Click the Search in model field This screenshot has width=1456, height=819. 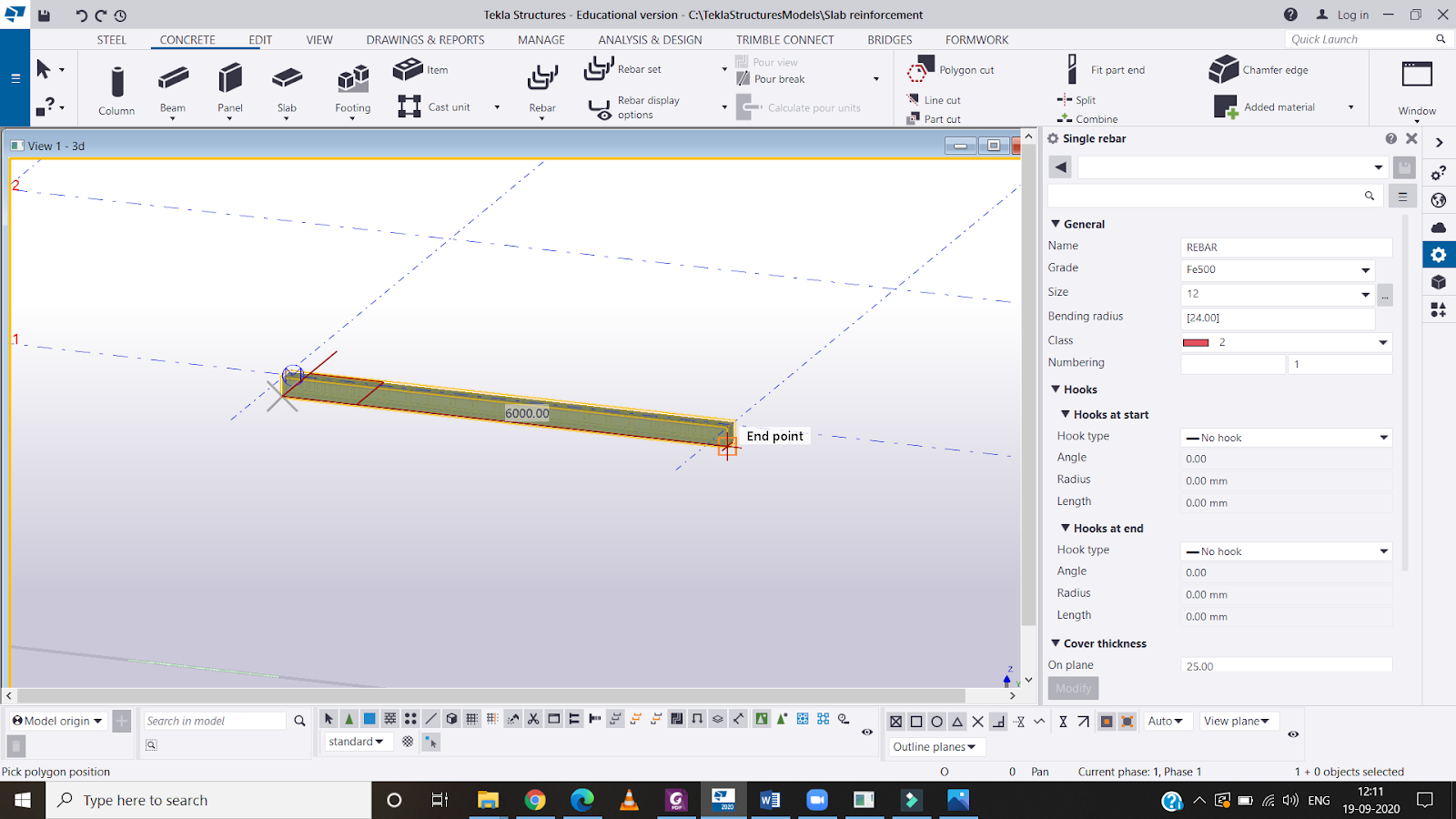tap(215, 722)
